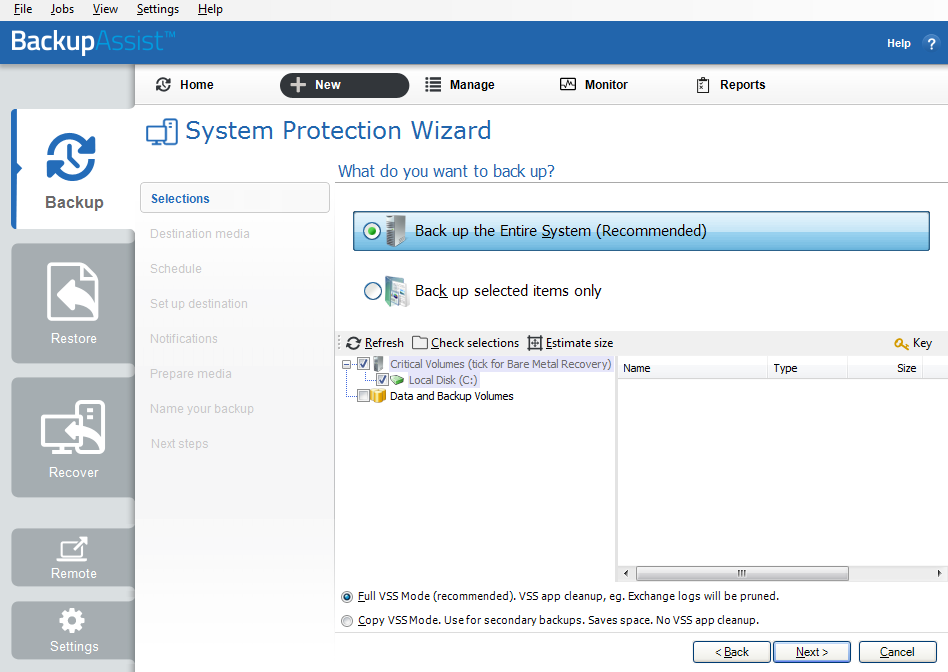Sort by the Name column header
Image resolution: width=948 pixels, height=672 pixels.
point(692,368)
